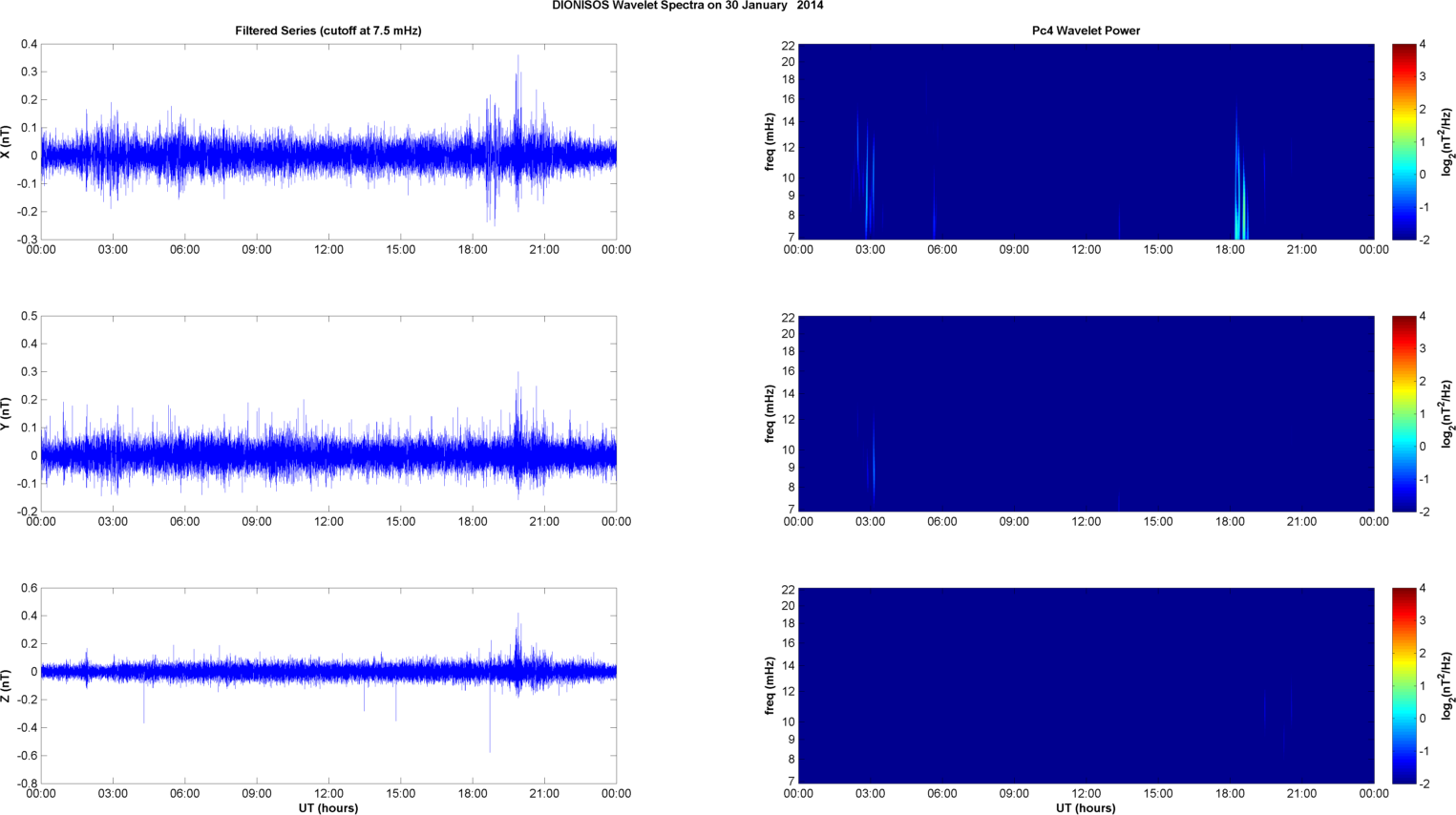Click the '0.6' tick on the Z (nT) axis
The width and height of the screenshot is (1456, 815).
(30, 588)
